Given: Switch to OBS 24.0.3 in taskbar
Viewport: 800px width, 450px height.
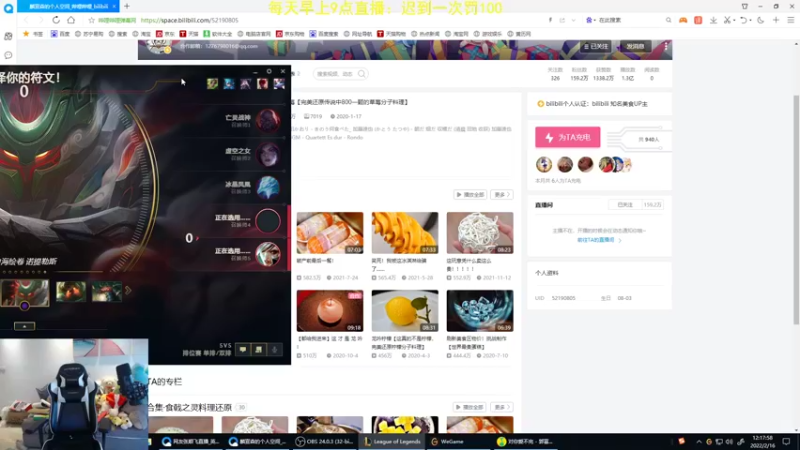Looking at the screenshot, I should 324,441.
